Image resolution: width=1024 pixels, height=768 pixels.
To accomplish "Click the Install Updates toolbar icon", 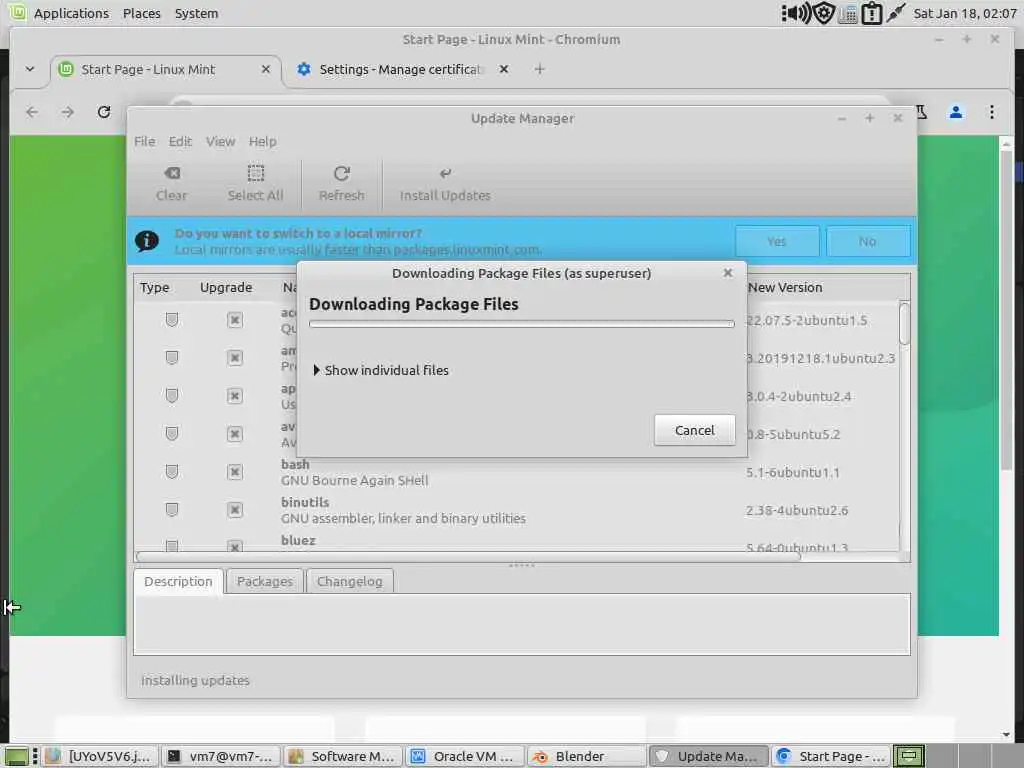I will (x=445, y=173).
